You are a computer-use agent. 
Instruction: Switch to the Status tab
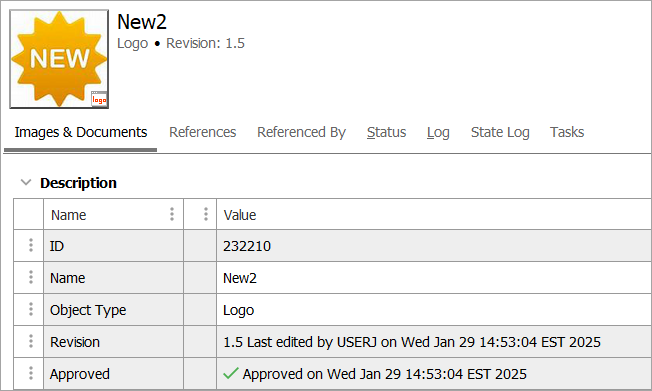coord(386,132)
